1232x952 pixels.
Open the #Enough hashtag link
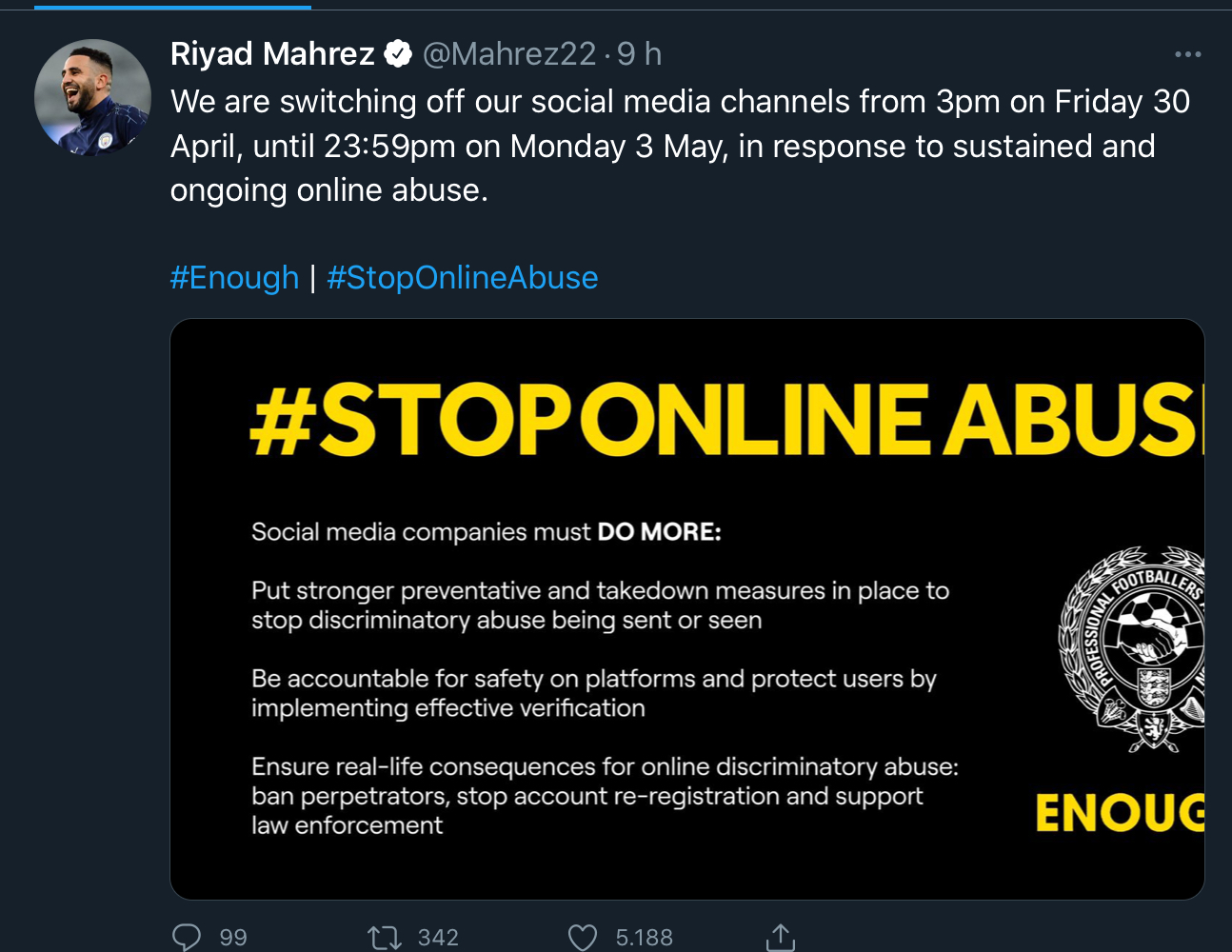[234, 277]
